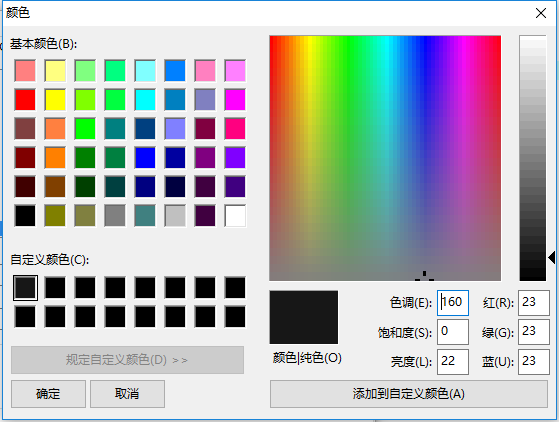Choose the cyan basic color swatch
Viewport: 559px width, 422px height.
click(x=145, y=99)
